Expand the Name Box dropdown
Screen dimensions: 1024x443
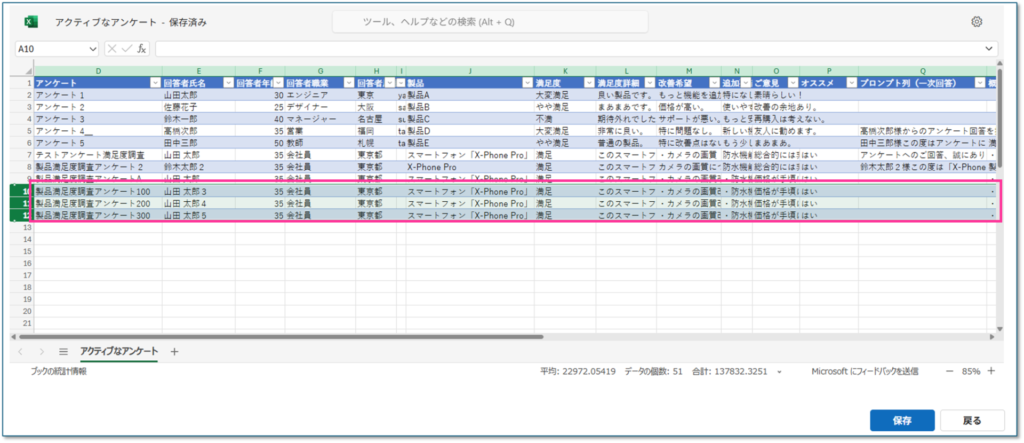coord(93,48)
